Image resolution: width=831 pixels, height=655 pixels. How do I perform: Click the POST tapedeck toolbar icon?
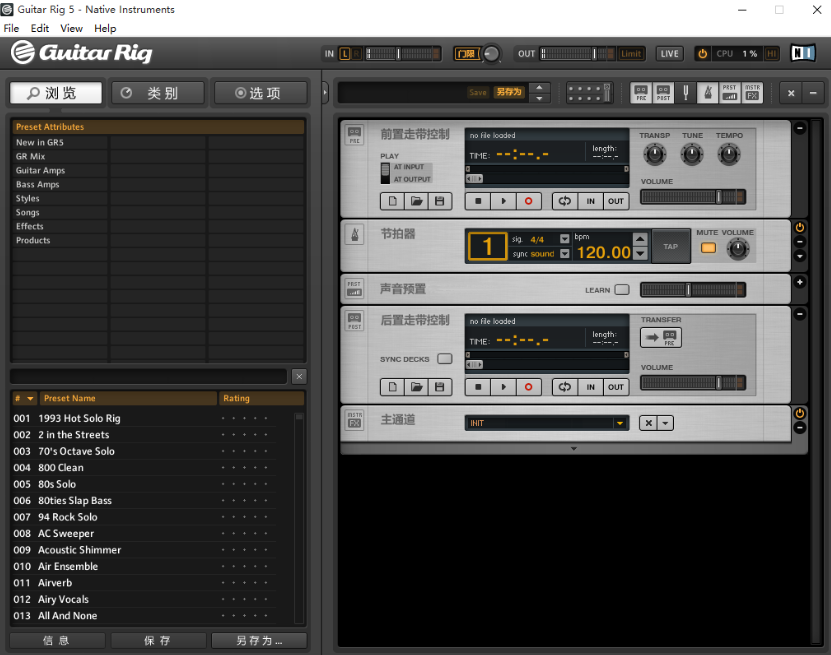pyautogui.click(x=664, y=92)
